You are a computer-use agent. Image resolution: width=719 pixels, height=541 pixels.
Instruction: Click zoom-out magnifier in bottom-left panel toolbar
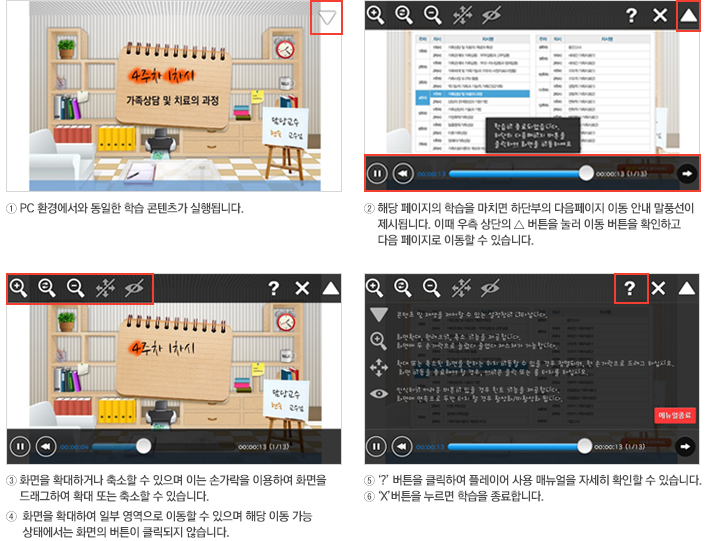tap(75, 288)
